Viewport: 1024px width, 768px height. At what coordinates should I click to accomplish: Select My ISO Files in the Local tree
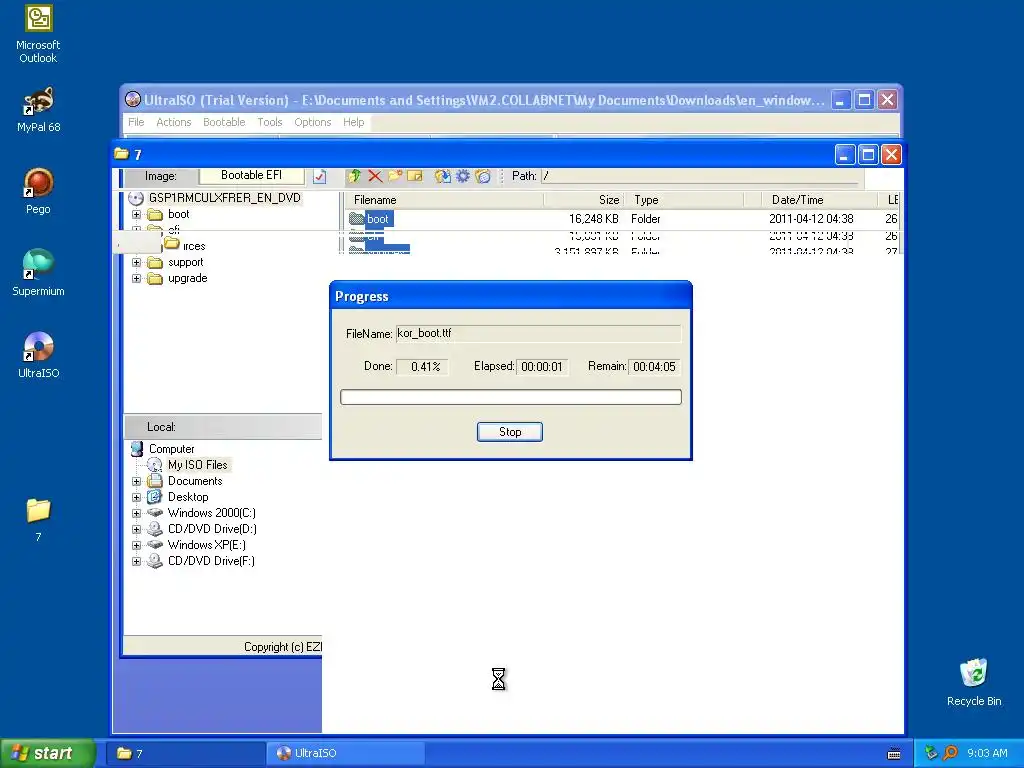click(197, 465)
